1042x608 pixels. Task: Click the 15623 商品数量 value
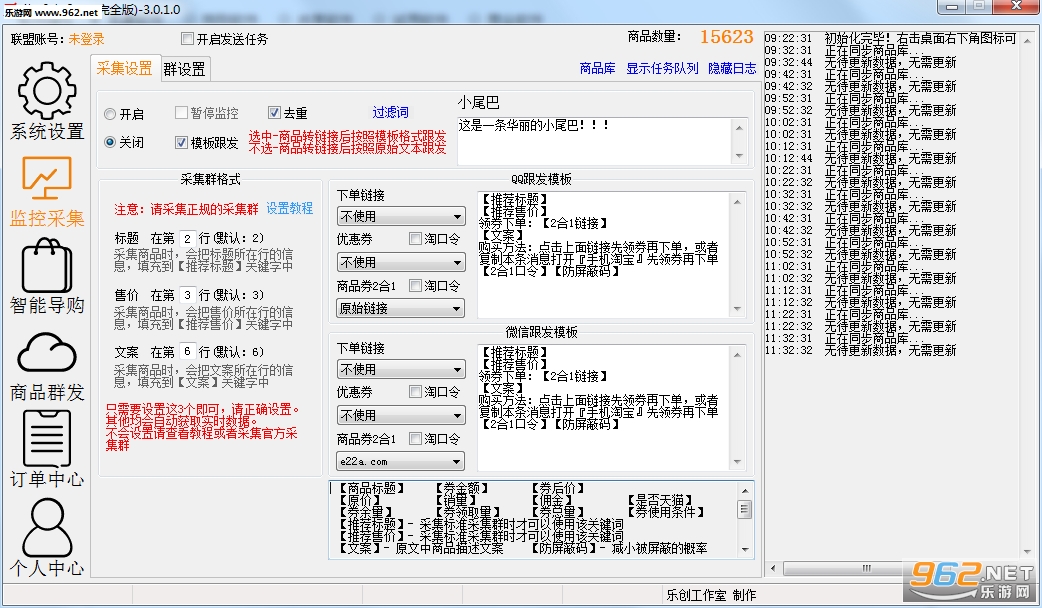coord(727,37)
